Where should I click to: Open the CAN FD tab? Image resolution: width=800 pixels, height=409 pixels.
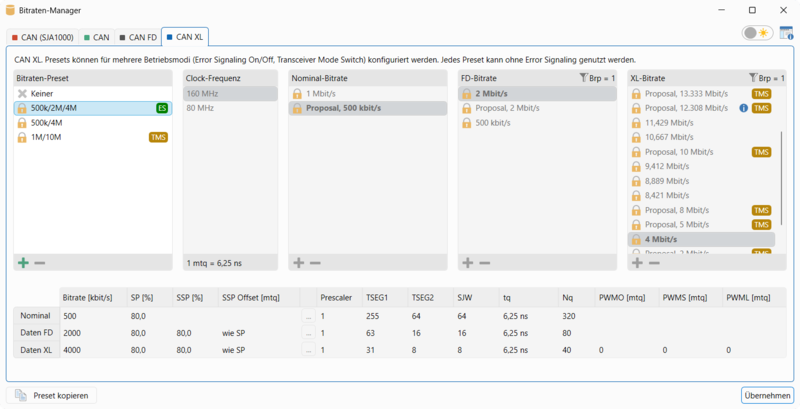coord(138,37)
